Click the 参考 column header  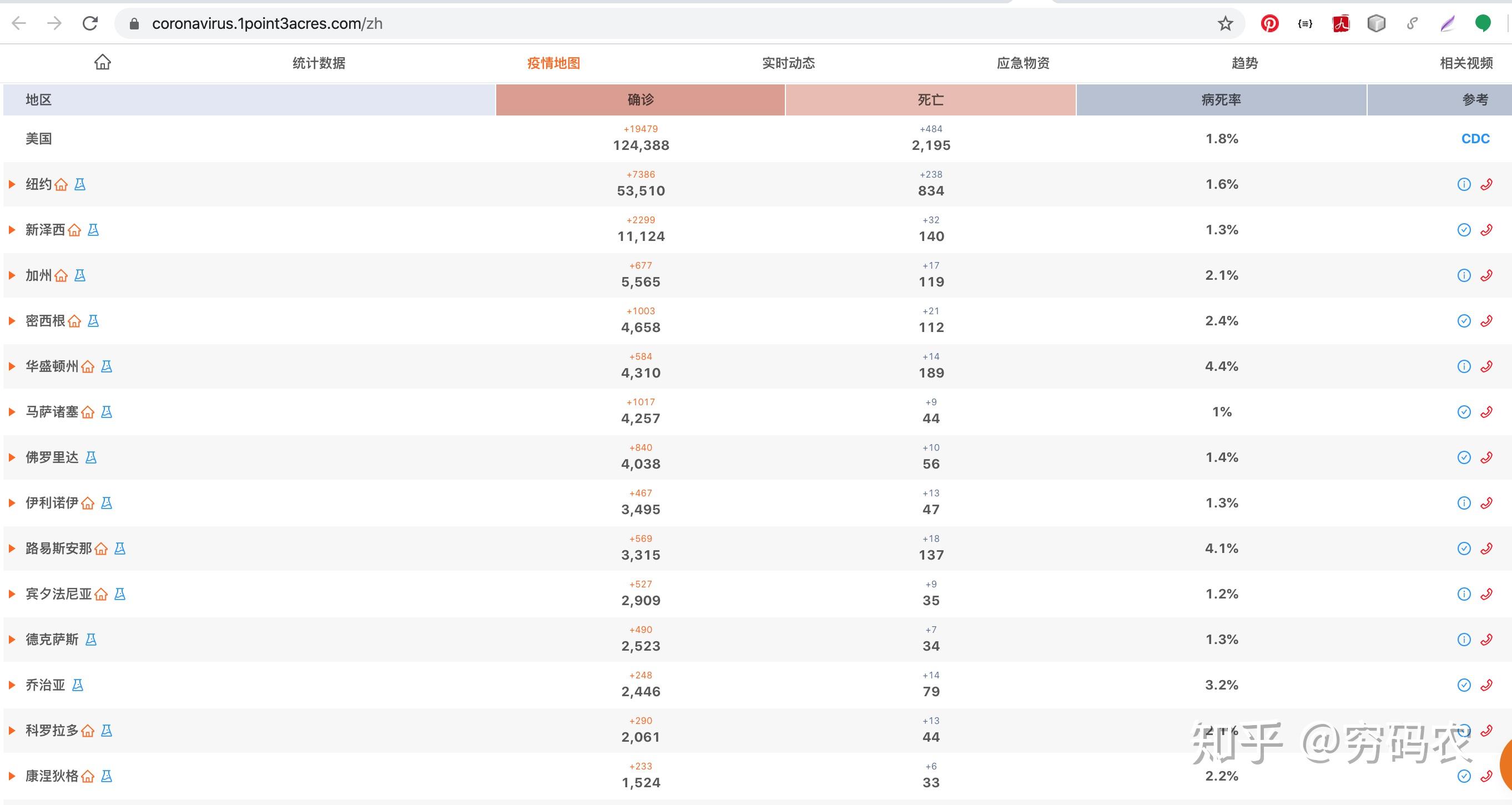point(1440,100)
